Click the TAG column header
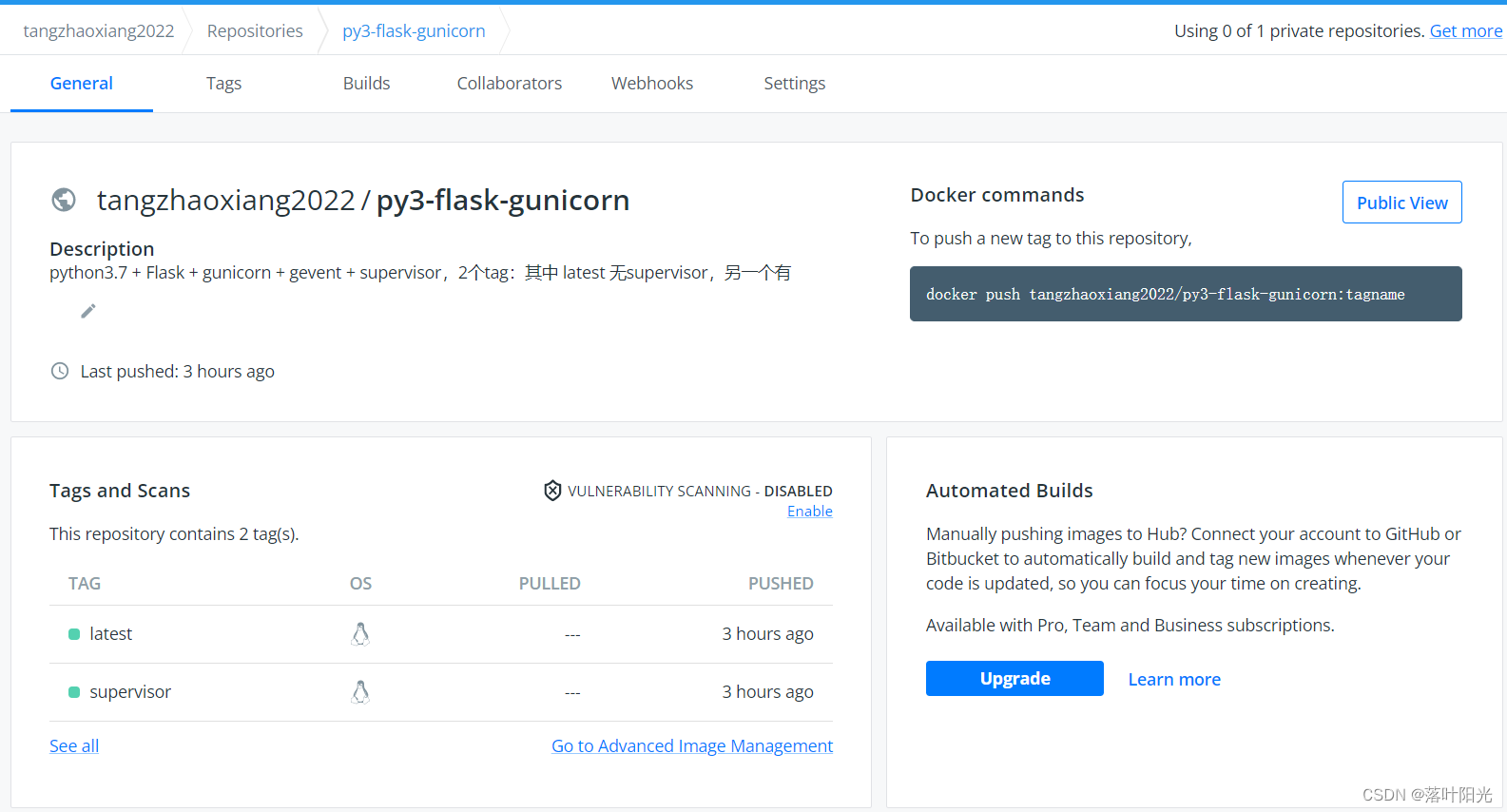 click(x=85, y=584)
